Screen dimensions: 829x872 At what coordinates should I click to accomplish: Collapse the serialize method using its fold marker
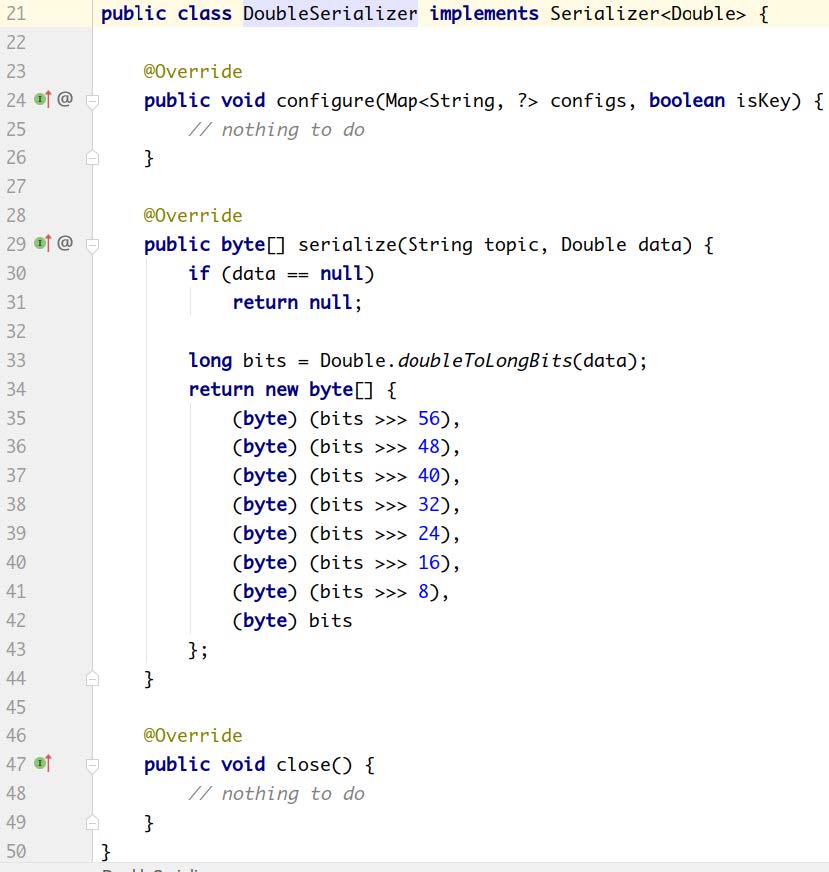(93, 245)
